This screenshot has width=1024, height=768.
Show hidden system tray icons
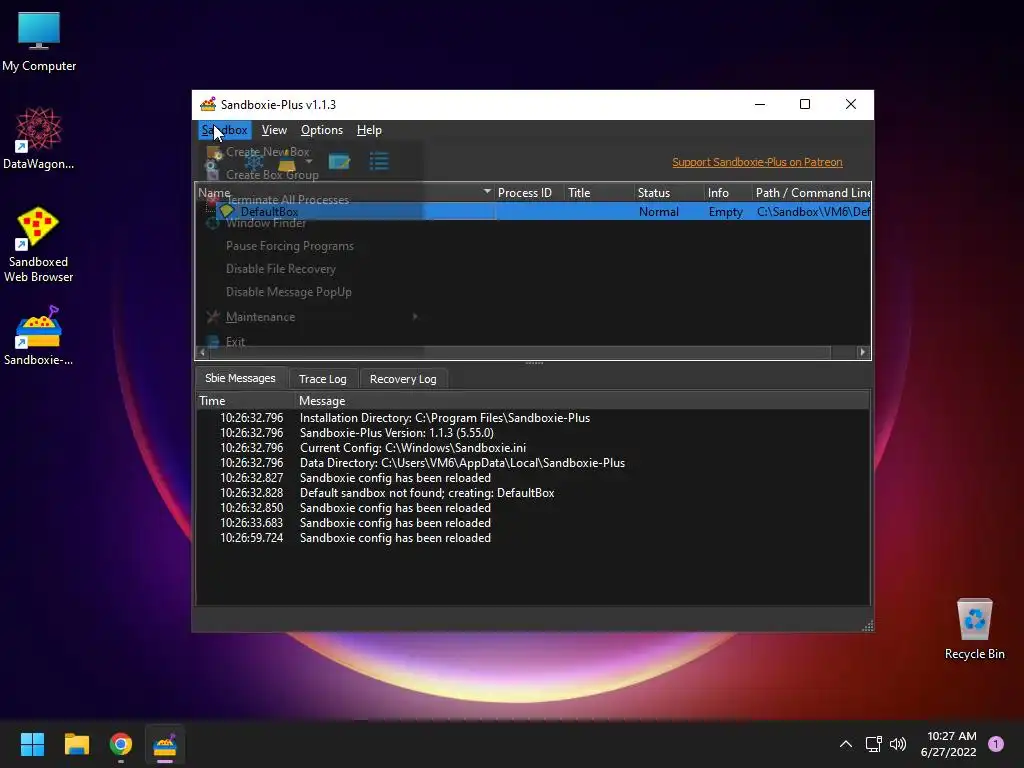[845, 744]
